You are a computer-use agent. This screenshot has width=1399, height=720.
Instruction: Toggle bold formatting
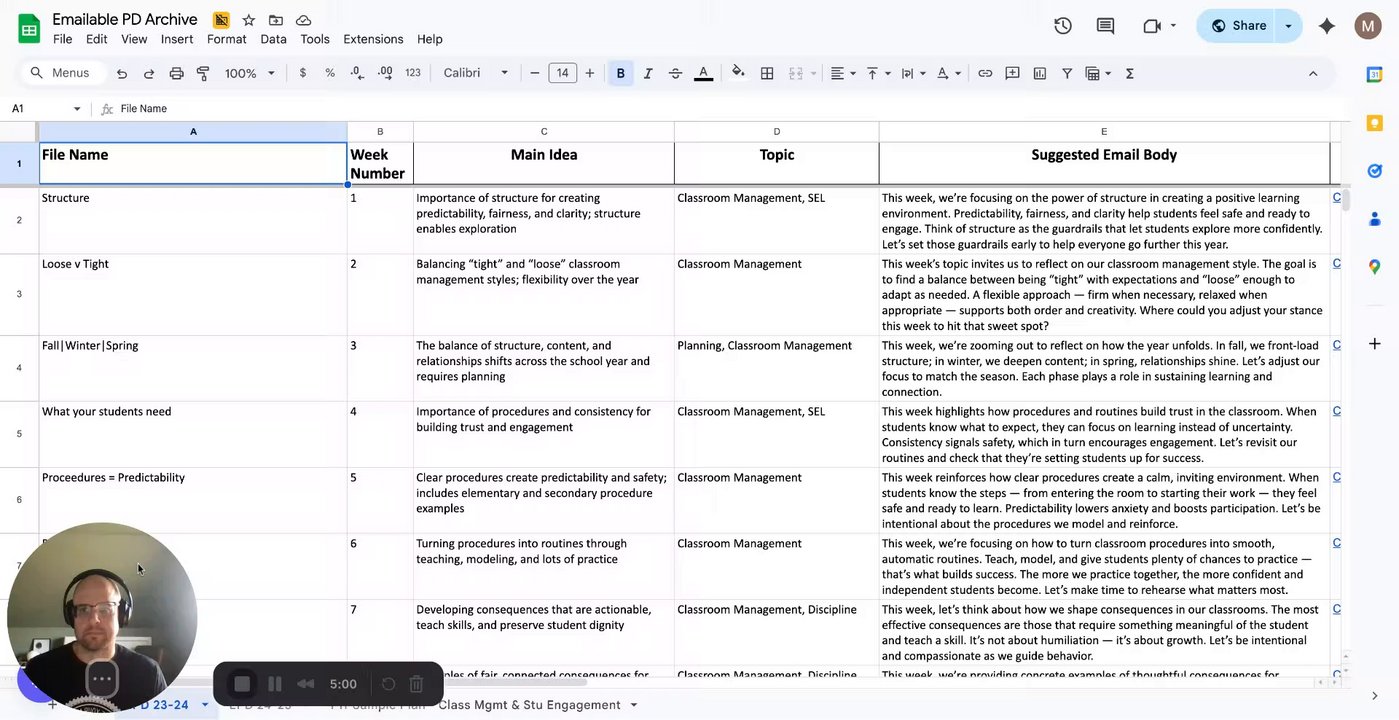[x=621, y=73]
